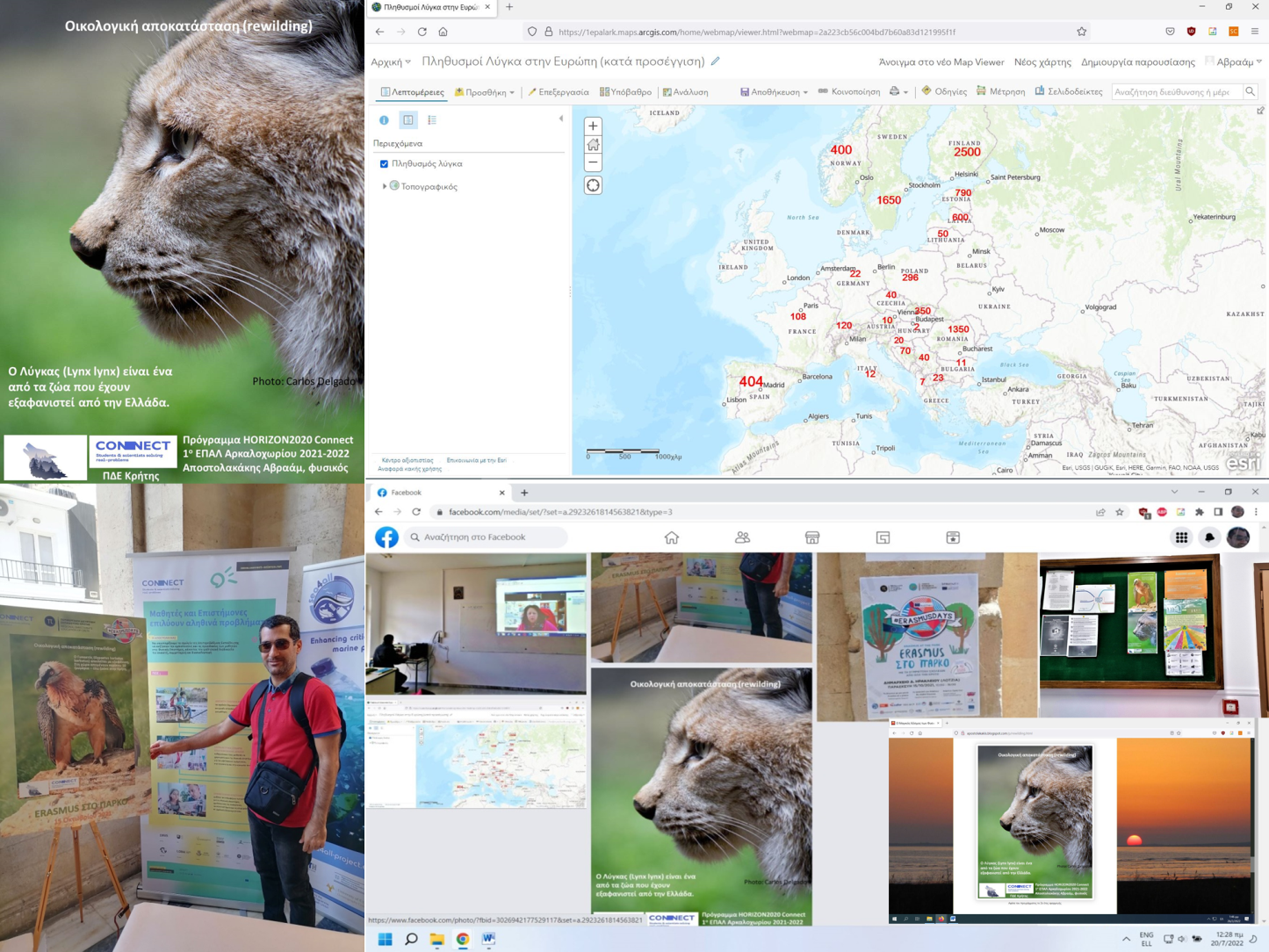Open taskbar search magnifier
The width and height of the screenshot is (1269, 952).
(x=411, y=939)
